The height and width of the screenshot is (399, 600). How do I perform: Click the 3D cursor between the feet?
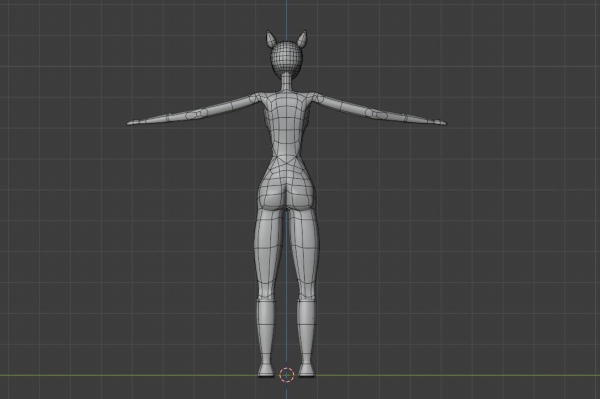[x=287, y=375]
